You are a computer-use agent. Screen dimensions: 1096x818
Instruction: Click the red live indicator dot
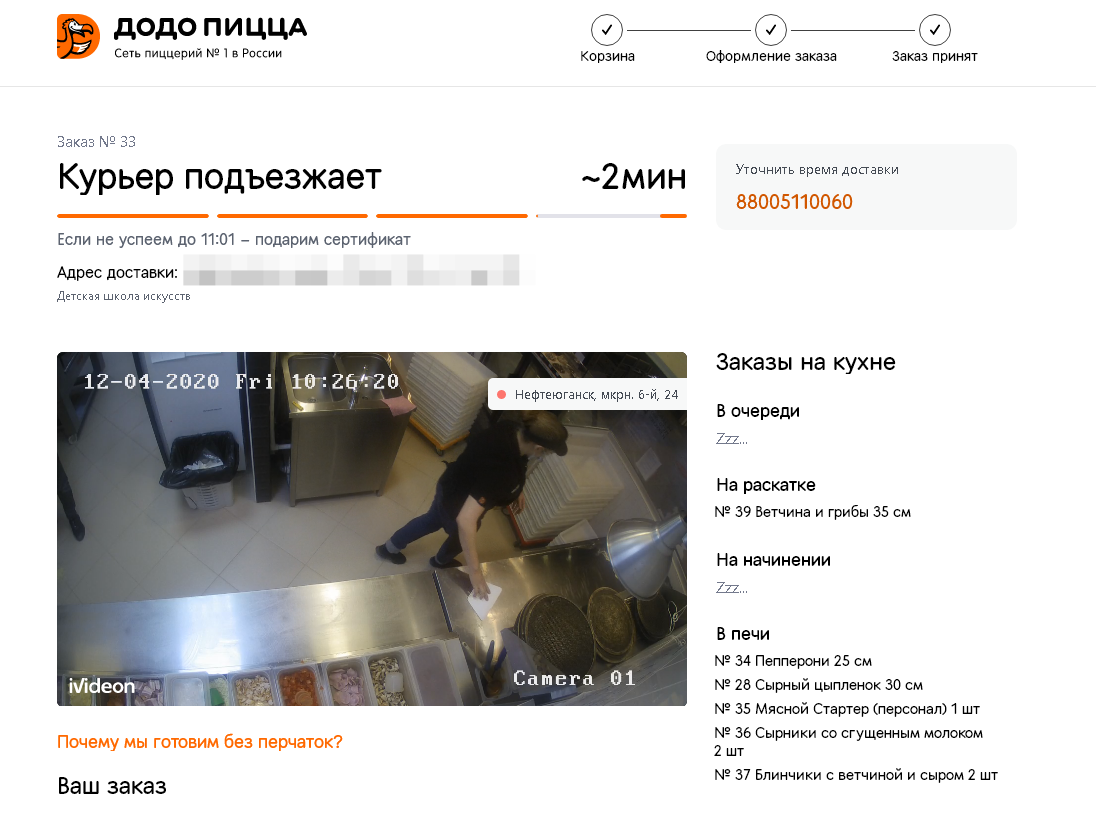pos(501,394)
